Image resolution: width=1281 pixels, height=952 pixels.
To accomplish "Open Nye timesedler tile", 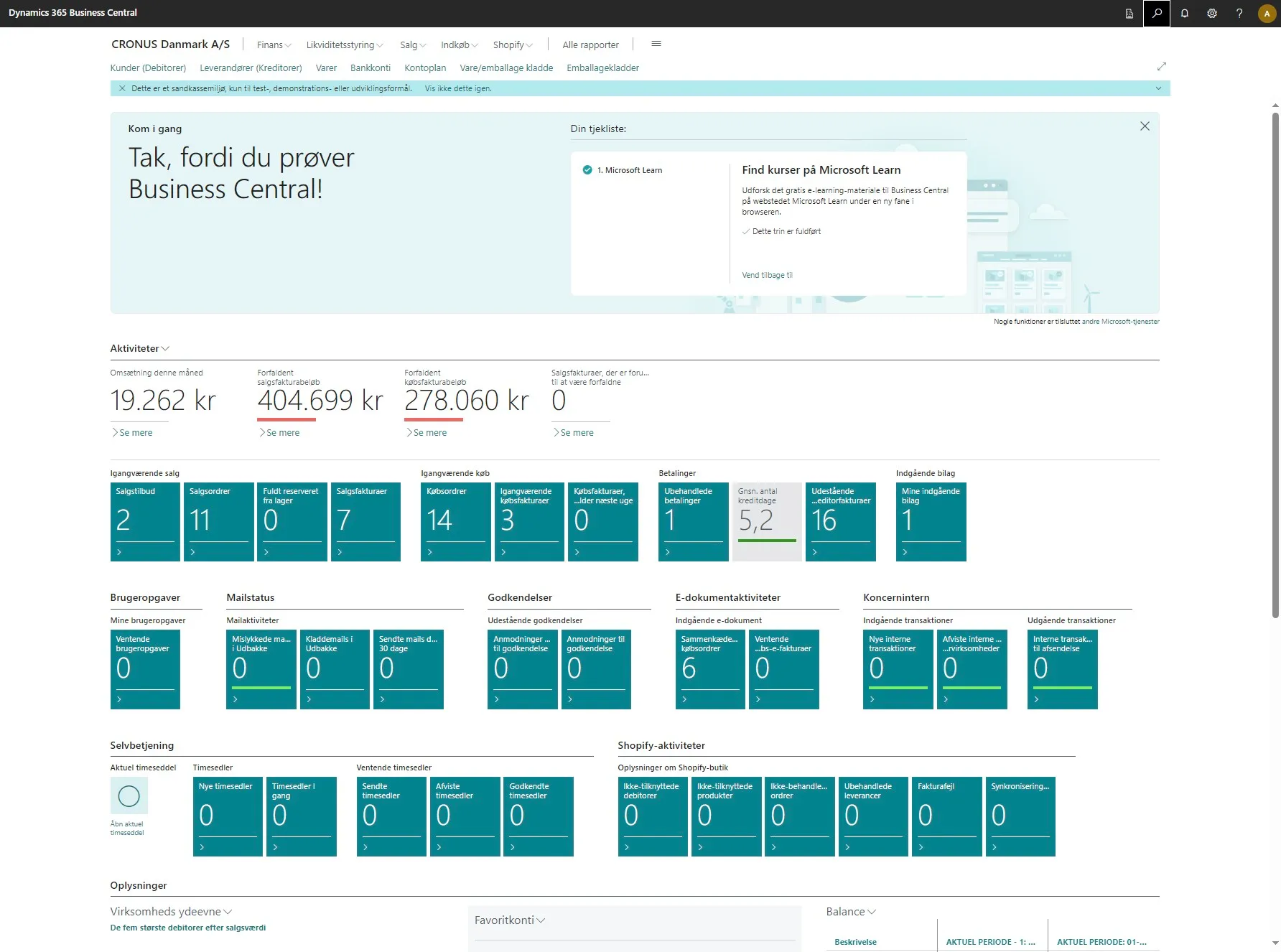I will [228, 816].
